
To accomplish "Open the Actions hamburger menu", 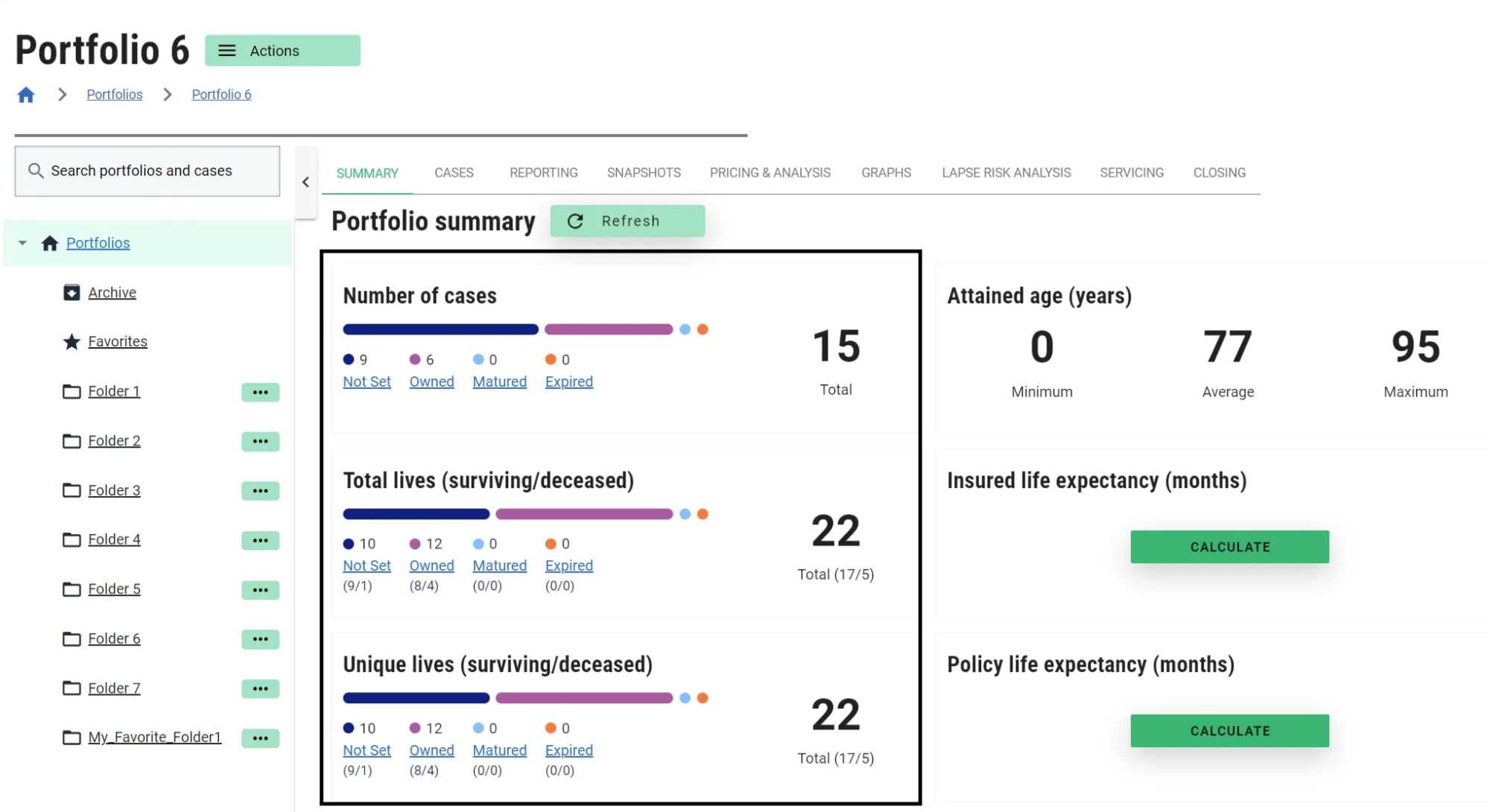I will pos(282,51).
